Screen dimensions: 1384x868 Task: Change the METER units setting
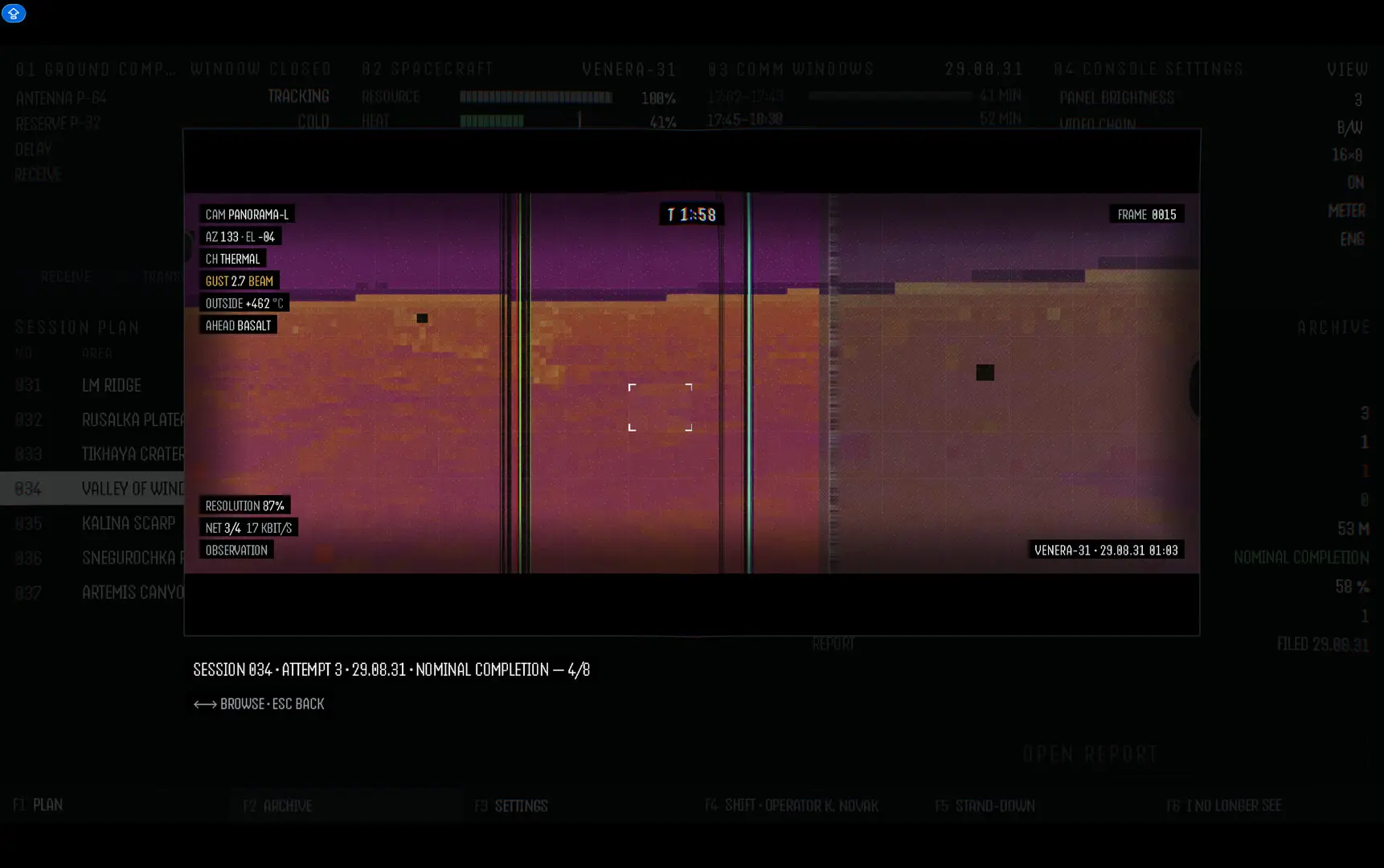pos(1346,211)
